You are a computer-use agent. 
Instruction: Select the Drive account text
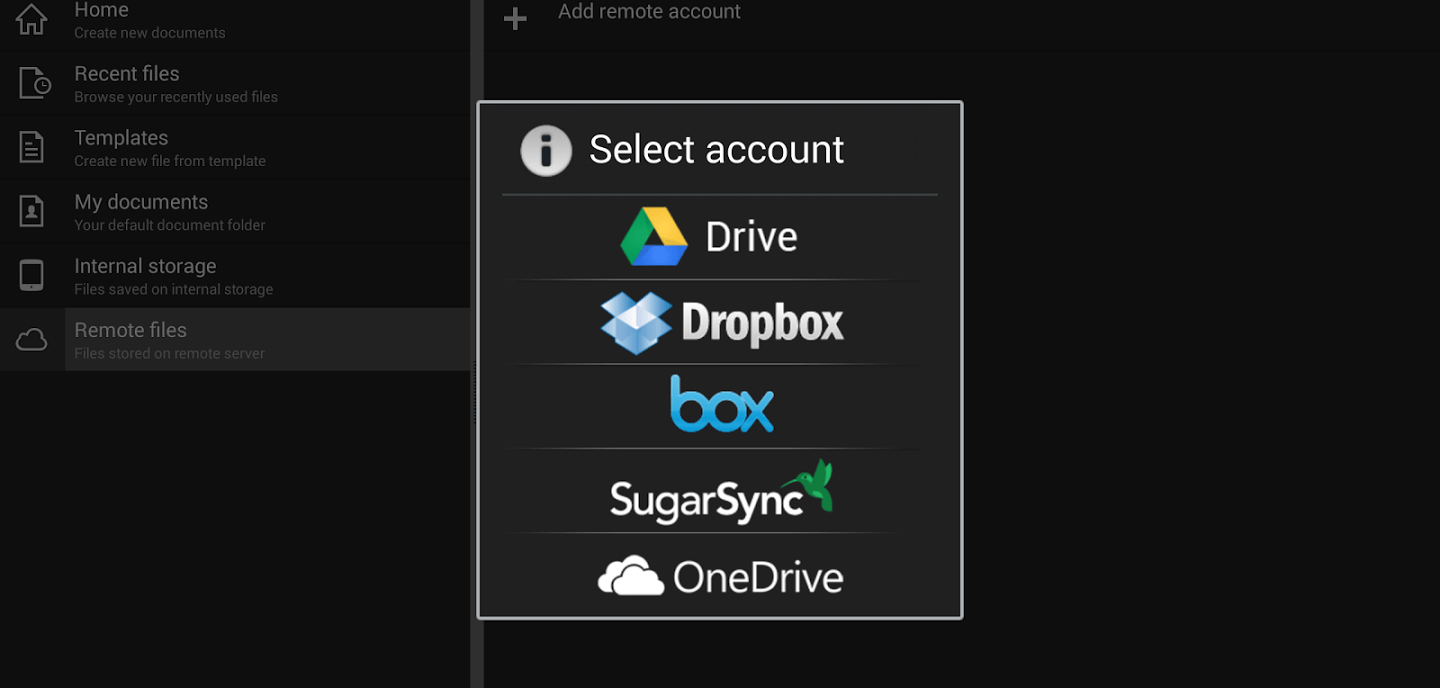tap(751, 237)
